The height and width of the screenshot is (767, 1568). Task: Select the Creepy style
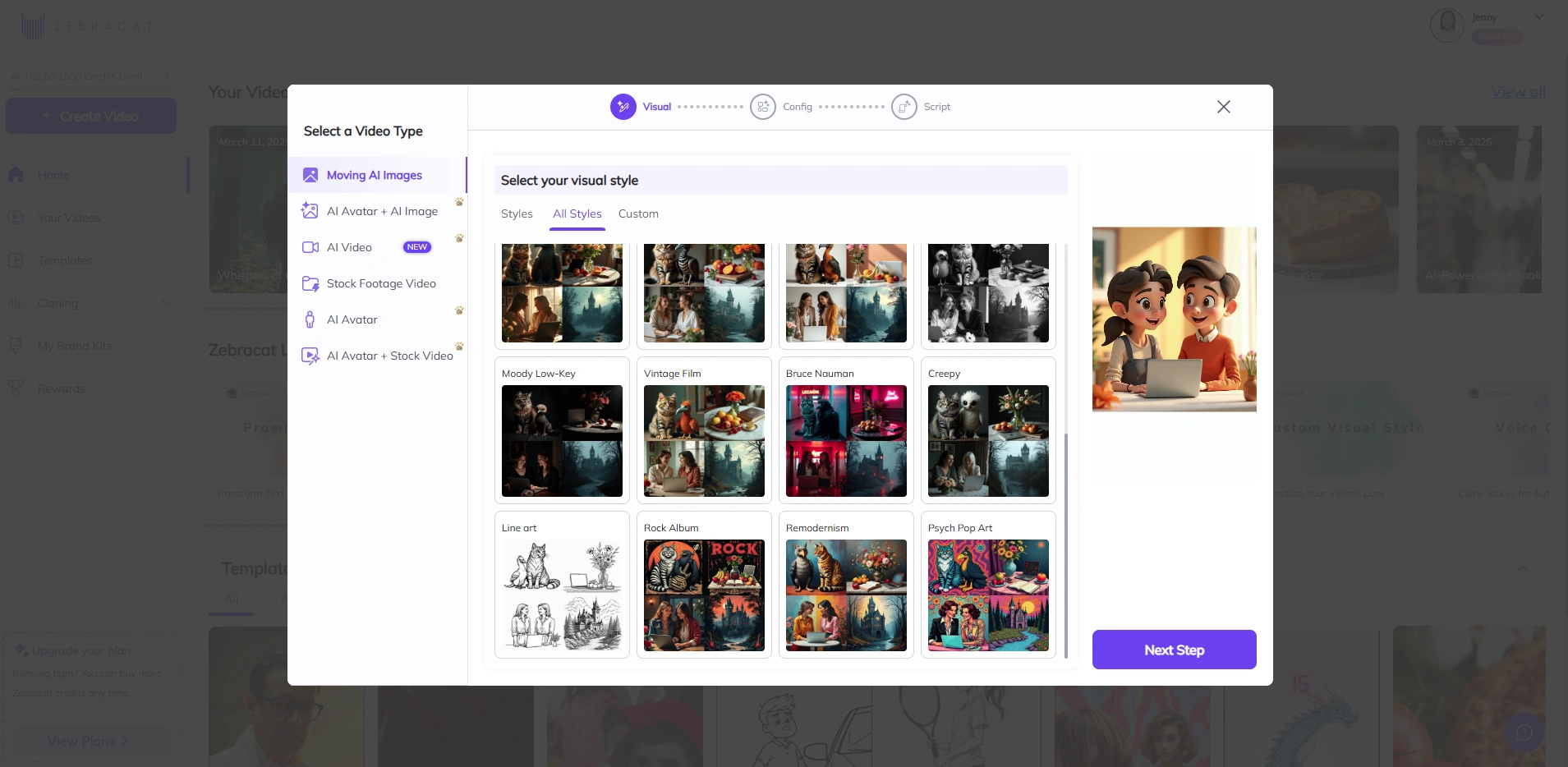(988, 429)
